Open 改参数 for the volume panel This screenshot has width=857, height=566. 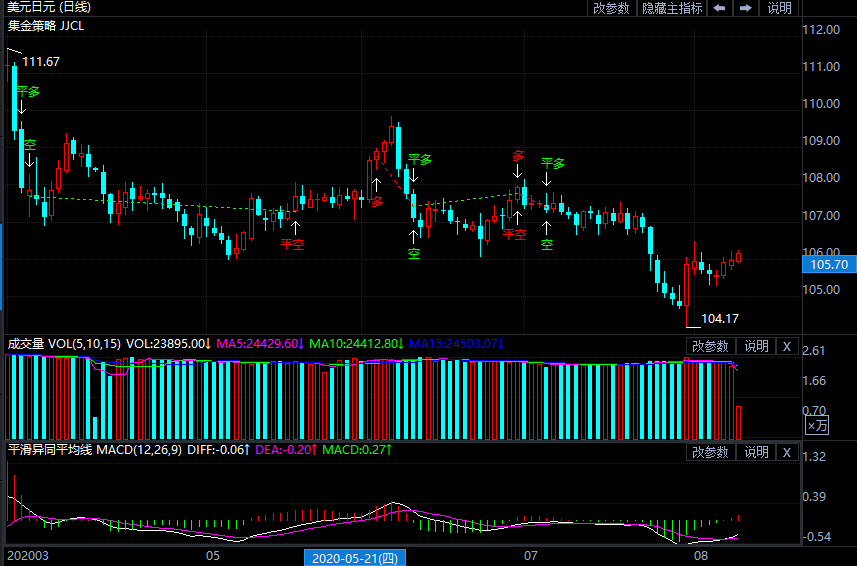[x=711, y=346]
